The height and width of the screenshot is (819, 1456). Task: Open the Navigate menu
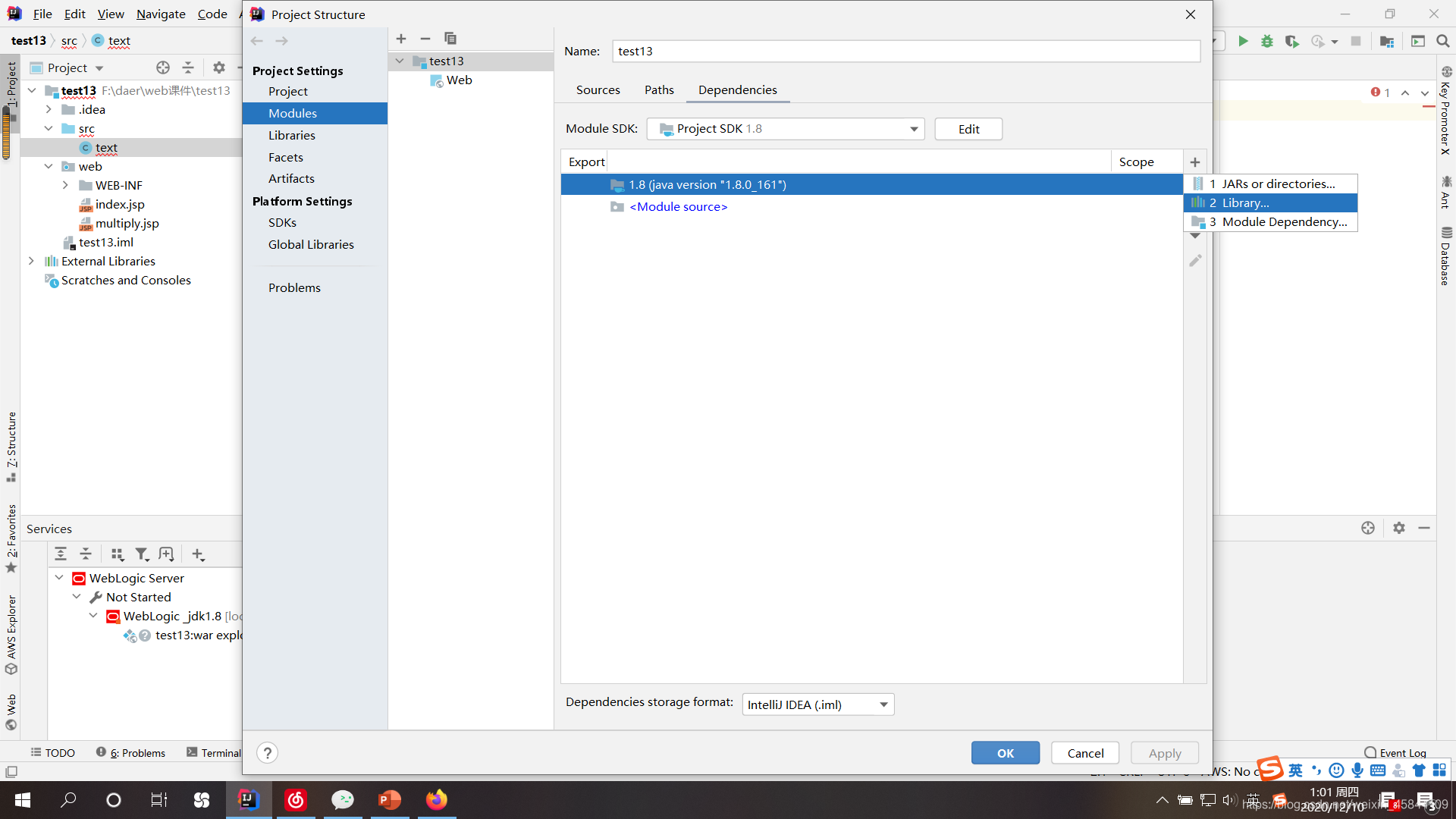click(x=161, y=14)
